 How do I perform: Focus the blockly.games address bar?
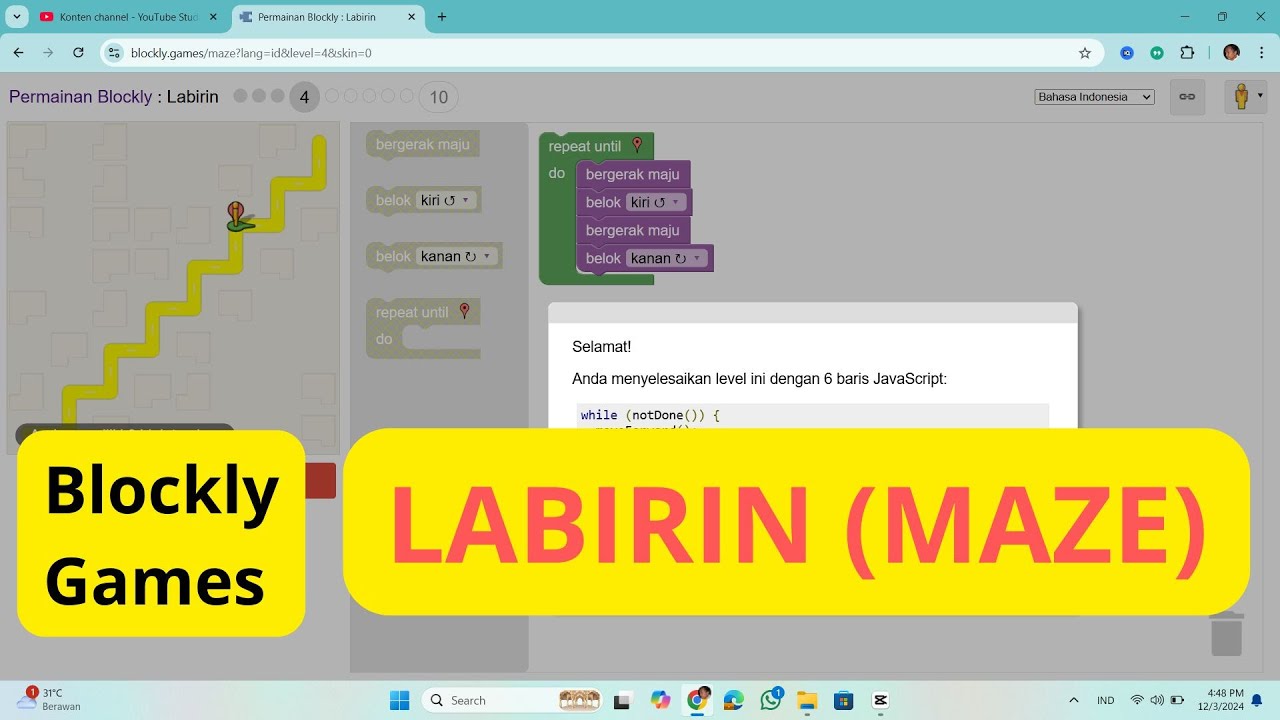click(600, 53)
